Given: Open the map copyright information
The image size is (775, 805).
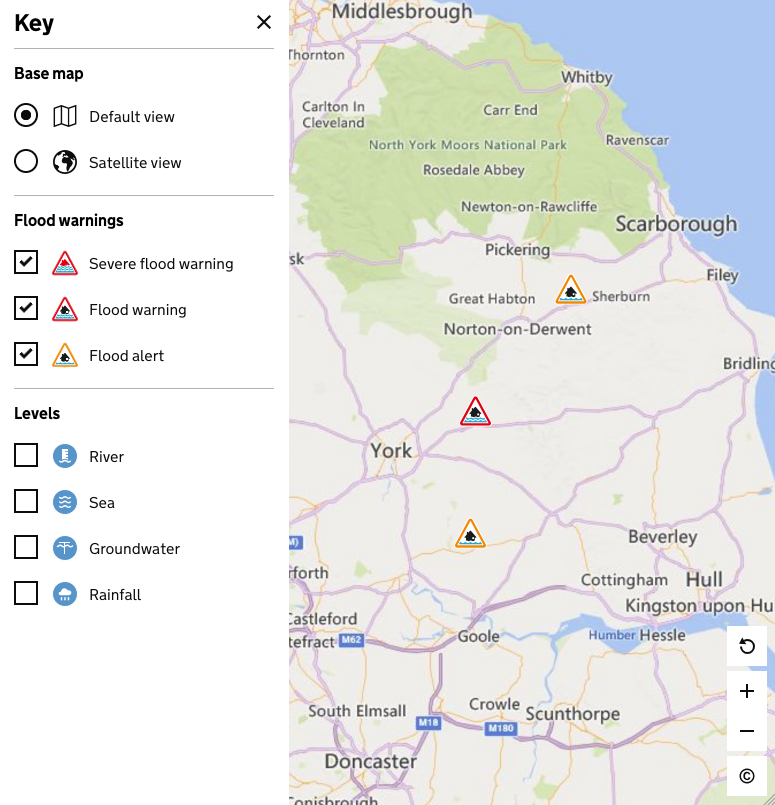Looking at the screenshot, I should [x=747, y=776].
